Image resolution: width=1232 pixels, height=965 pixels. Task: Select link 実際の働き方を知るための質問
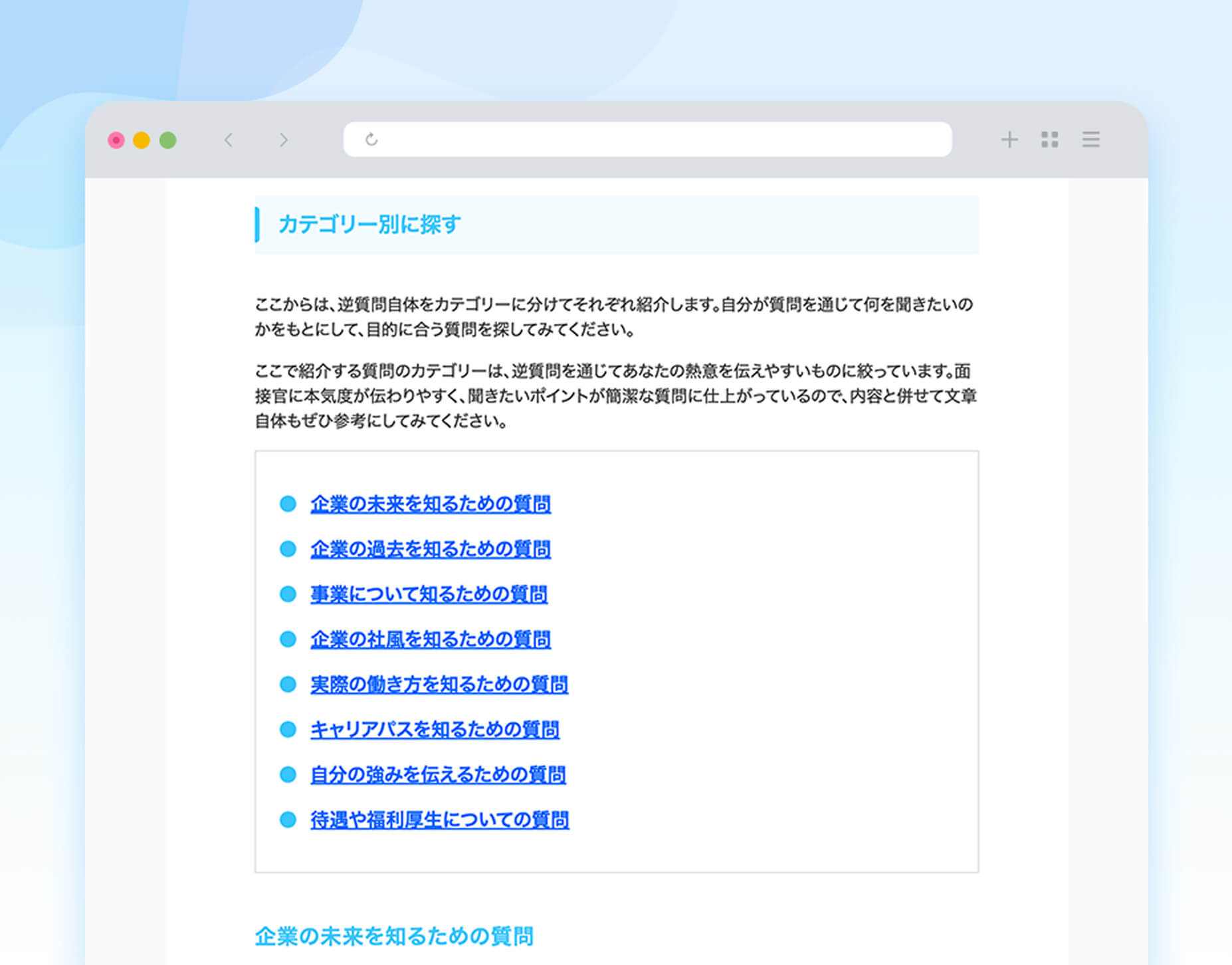pyautogui.click(x=439, y=685)
